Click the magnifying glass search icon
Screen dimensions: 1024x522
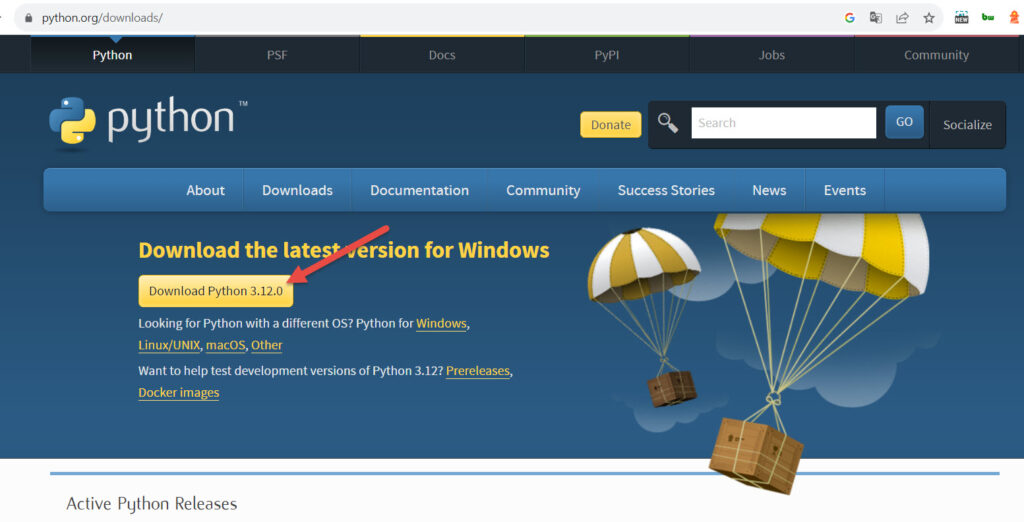667,123
